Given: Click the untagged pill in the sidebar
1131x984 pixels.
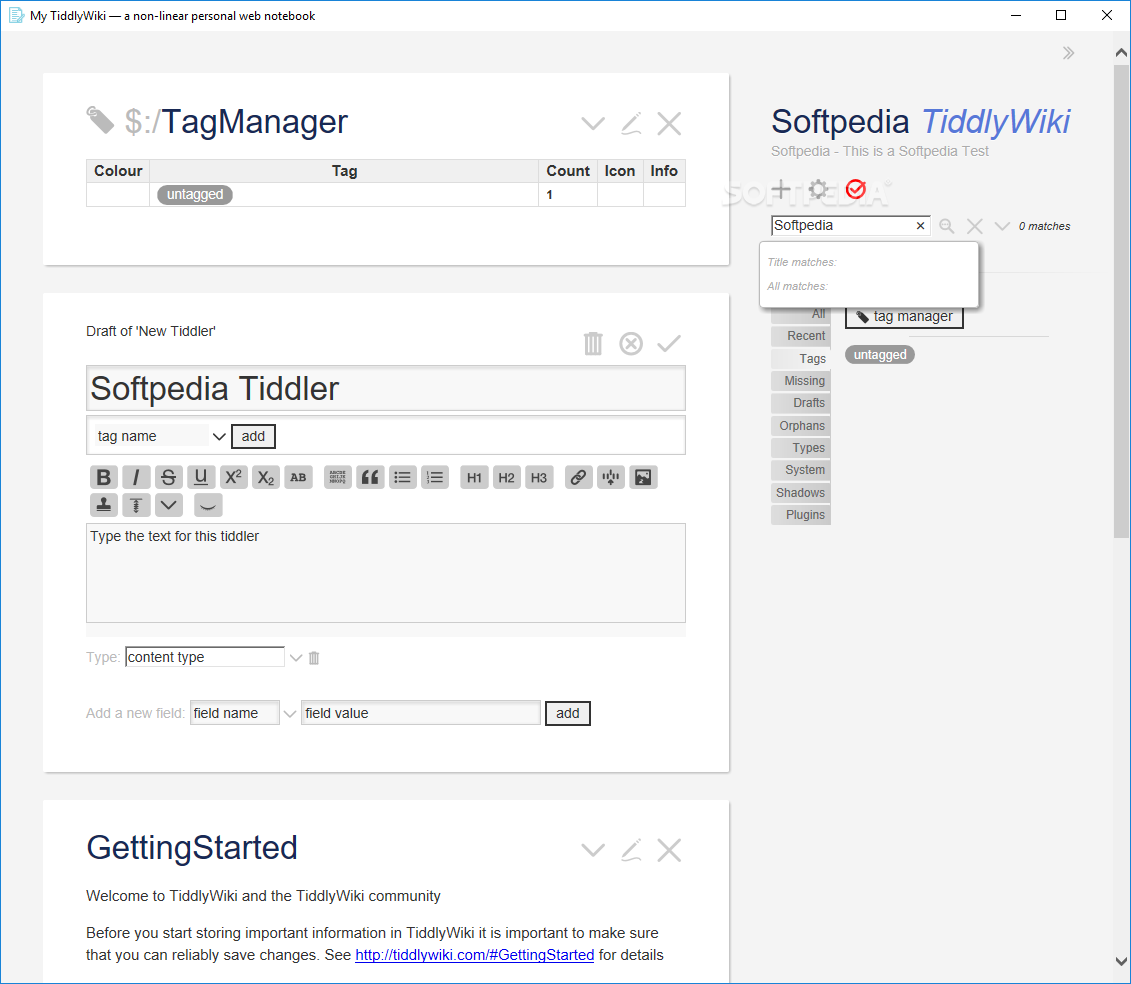Looking at the screenshot, I should 880,355.
